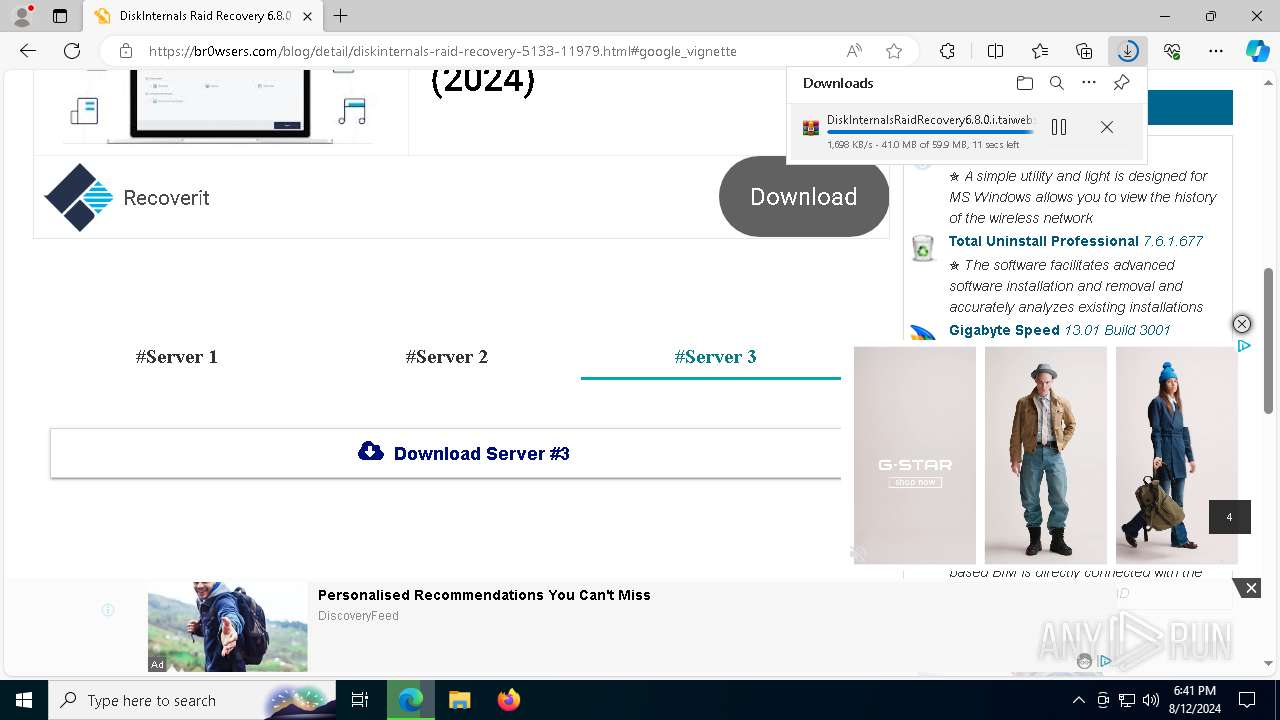Click the blue beanie model ad image

tap(1177, 455)
